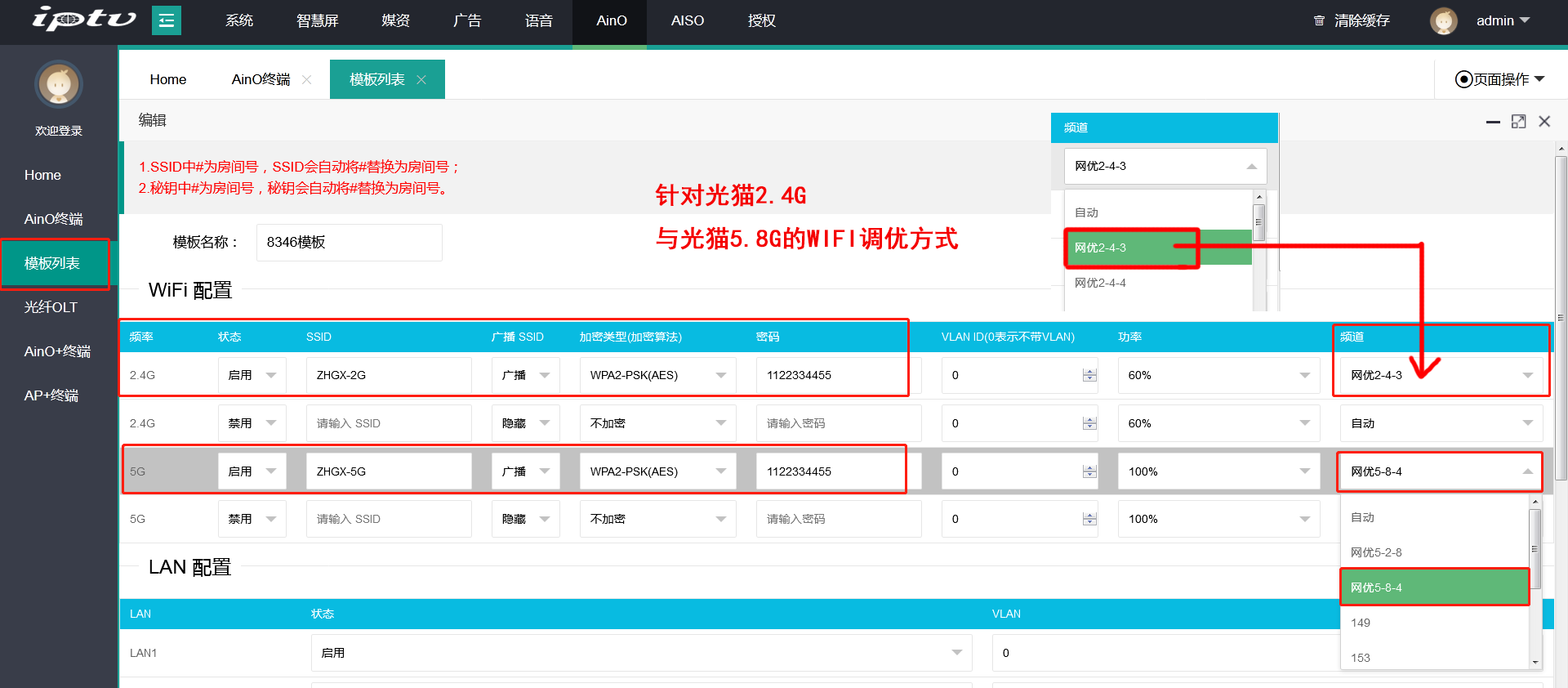Click the 模板名称 input field
The height and width of the screenshot is (688, 1568).
[349, 243]
